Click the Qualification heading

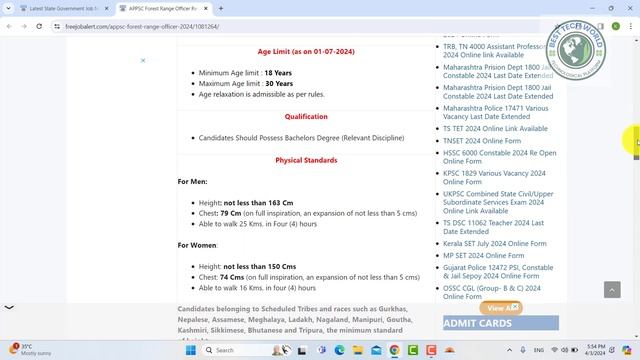(x=306, y=116)
